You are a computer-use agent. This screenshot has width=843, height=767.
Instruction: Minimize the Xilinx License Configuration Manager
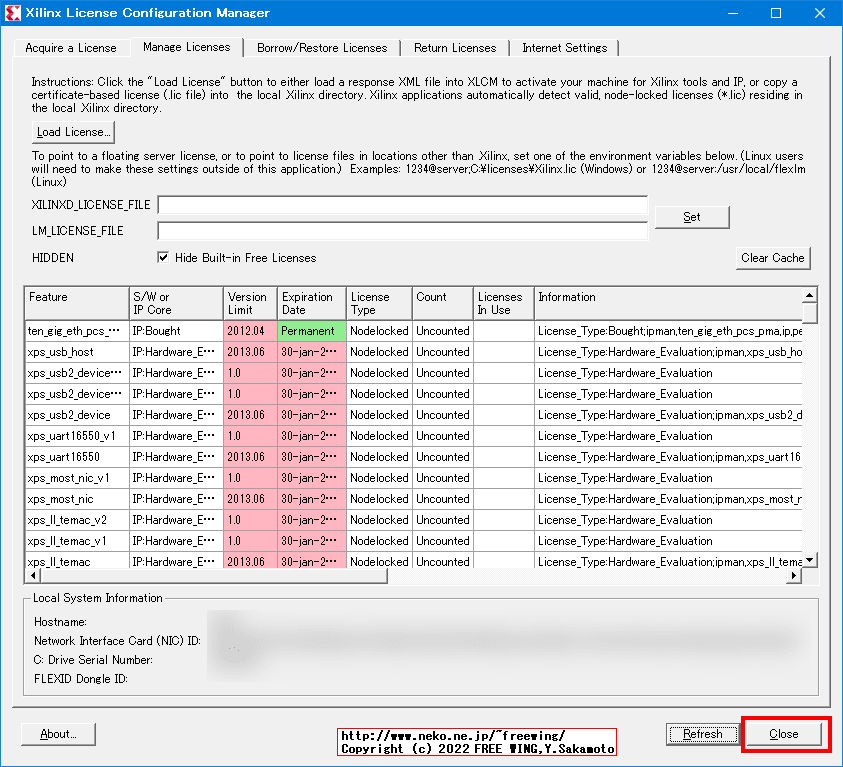(x=733, y=13)
